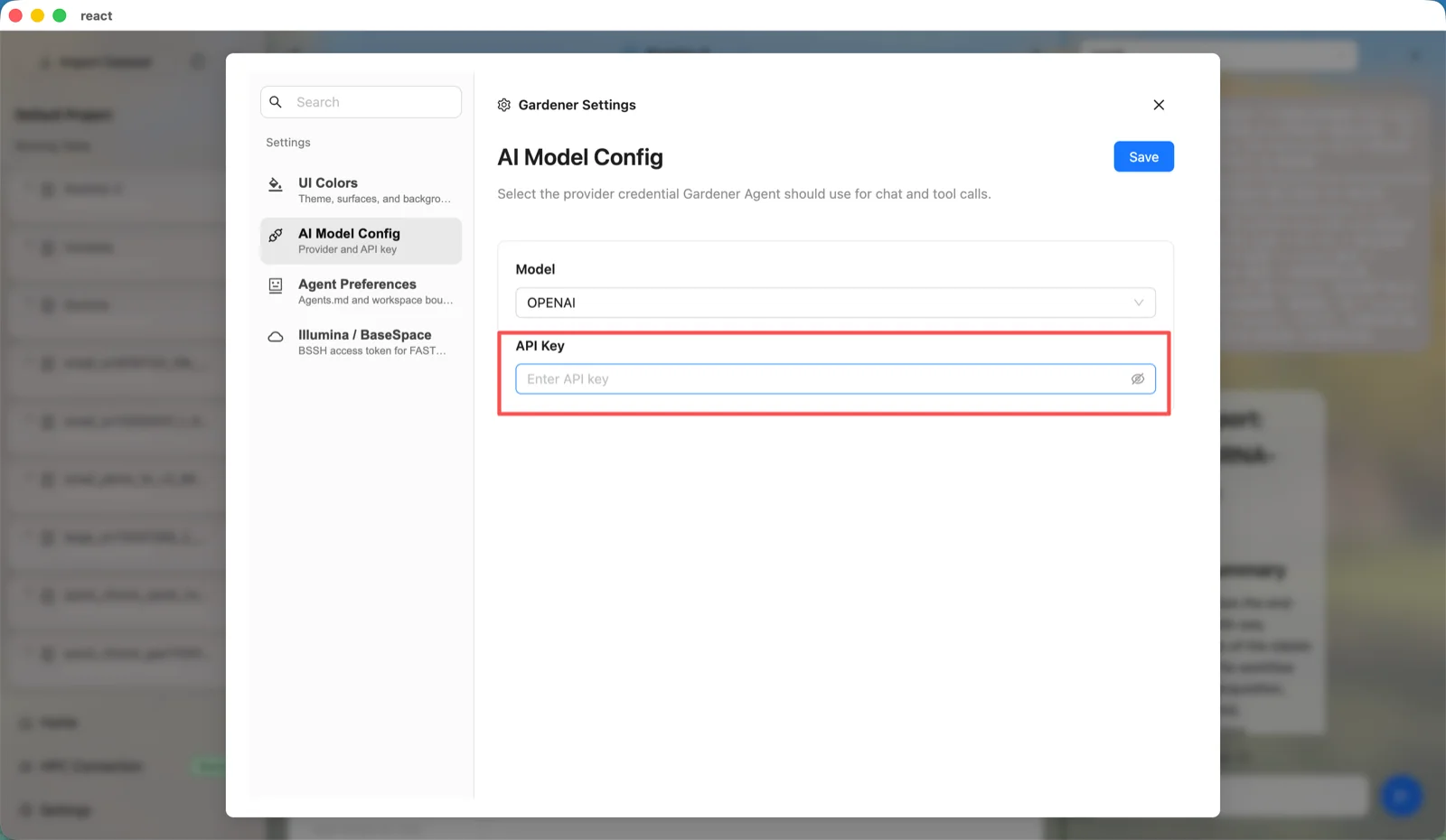Click the paint bucket UI Colors icon
The image size is (1446, 840).
tap(276, 184)
